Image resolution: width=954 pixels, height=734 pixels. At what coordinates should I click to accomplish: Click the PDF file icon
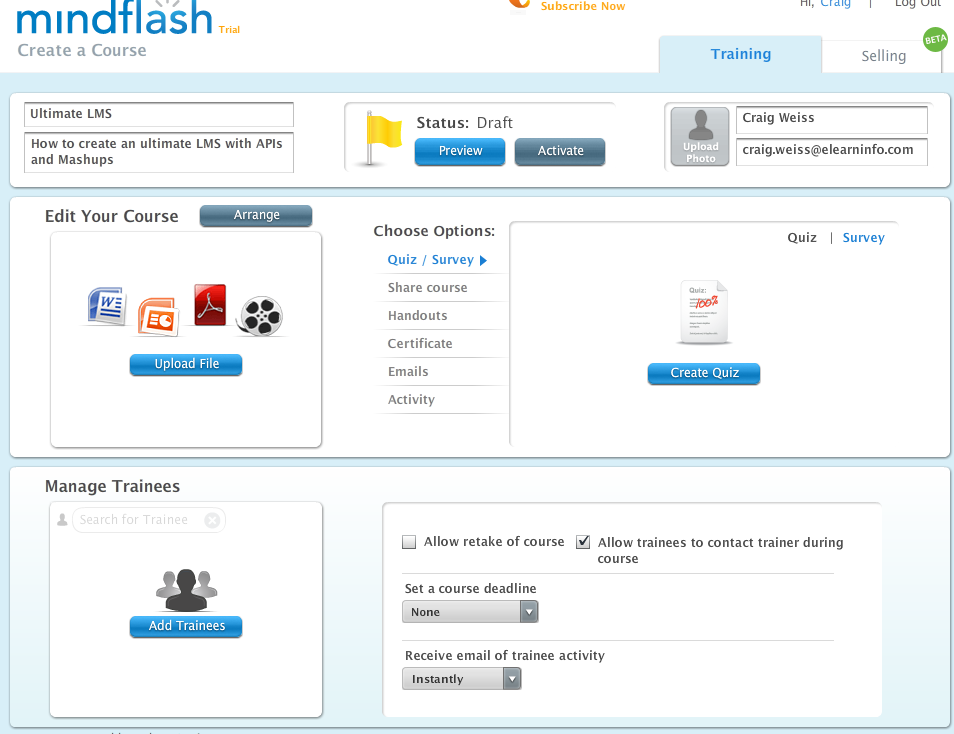[210, 305]
